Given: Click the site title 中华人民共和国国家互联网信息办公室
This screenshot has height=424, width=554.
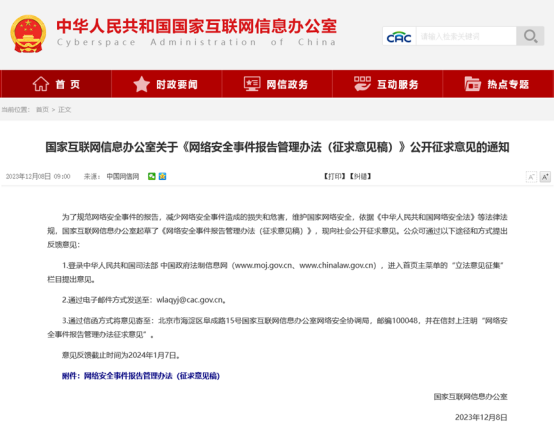Looking at the screenshot, I should coord(196,26).
